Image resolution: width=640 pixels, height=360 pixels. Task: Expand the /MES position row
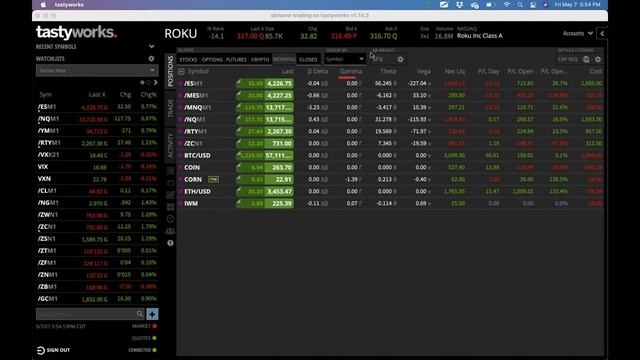click(181, 96)
